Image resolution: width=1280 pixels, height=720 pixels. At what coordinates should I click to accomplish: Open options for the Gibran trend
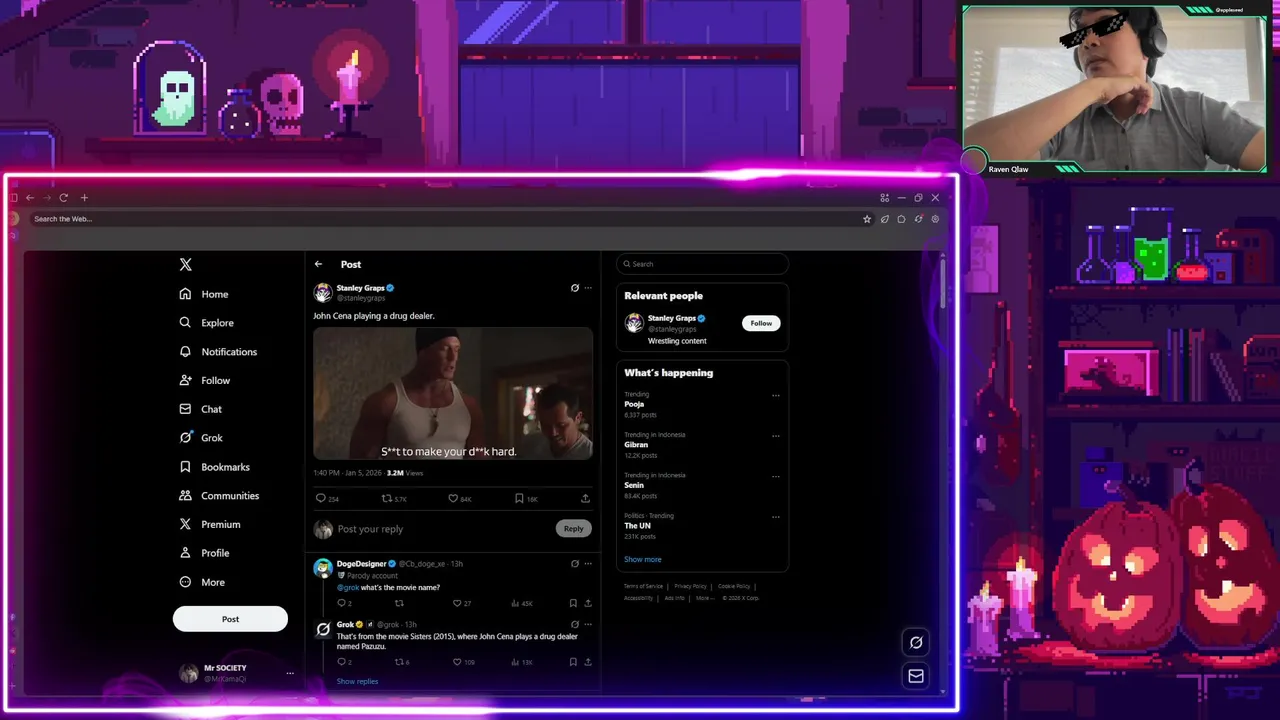(775, 436)
